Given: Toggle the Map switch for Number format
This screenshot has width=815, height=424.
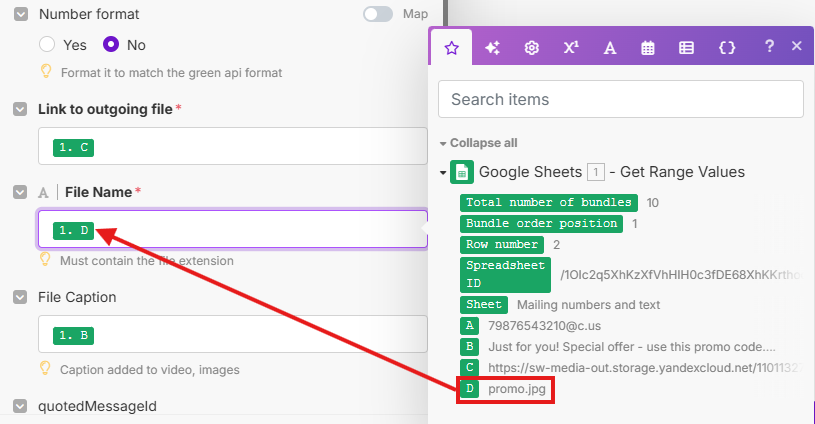Looking at the screenshot, I should [378, 14].
